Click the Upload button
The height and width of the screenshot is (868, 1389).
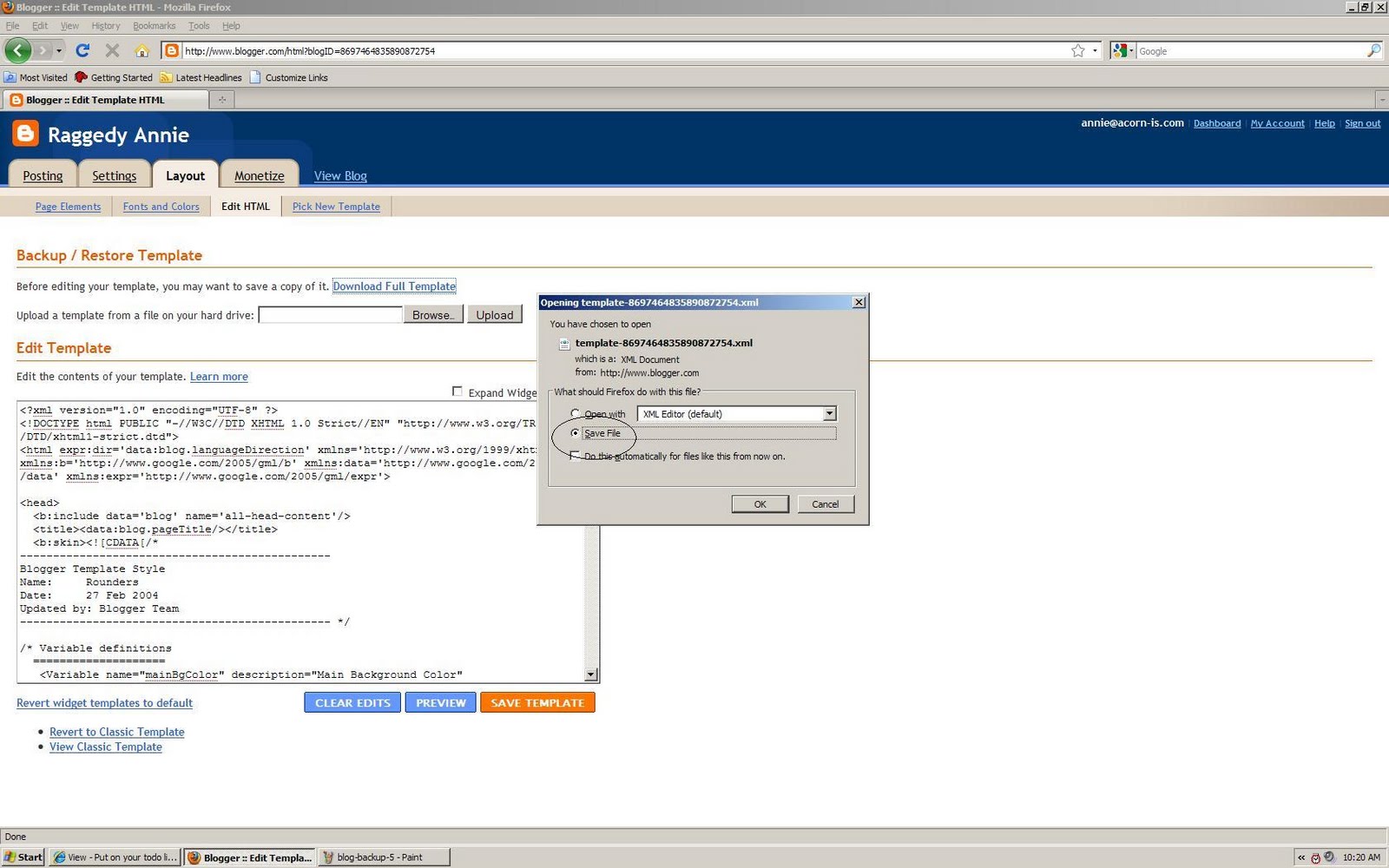pyautogui.click(x=495, y=314)
